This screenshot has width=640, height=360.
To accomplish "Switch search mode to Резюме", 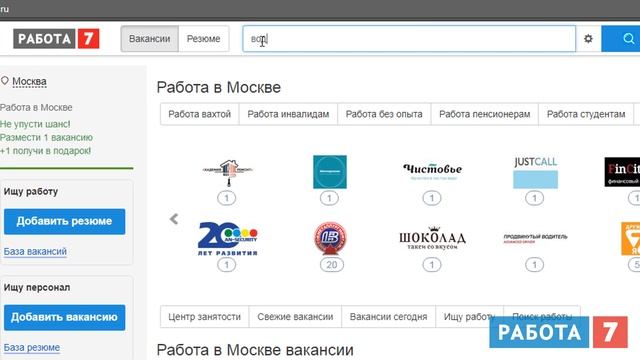I will tap(204, 39).
